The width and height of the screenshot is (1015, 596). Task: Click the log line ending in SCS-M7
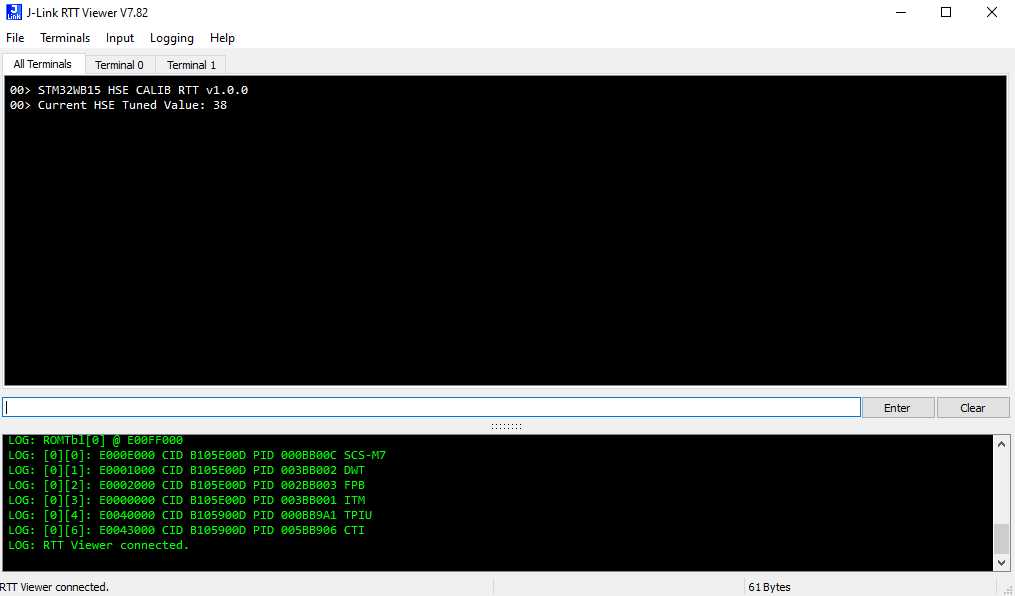197,455
